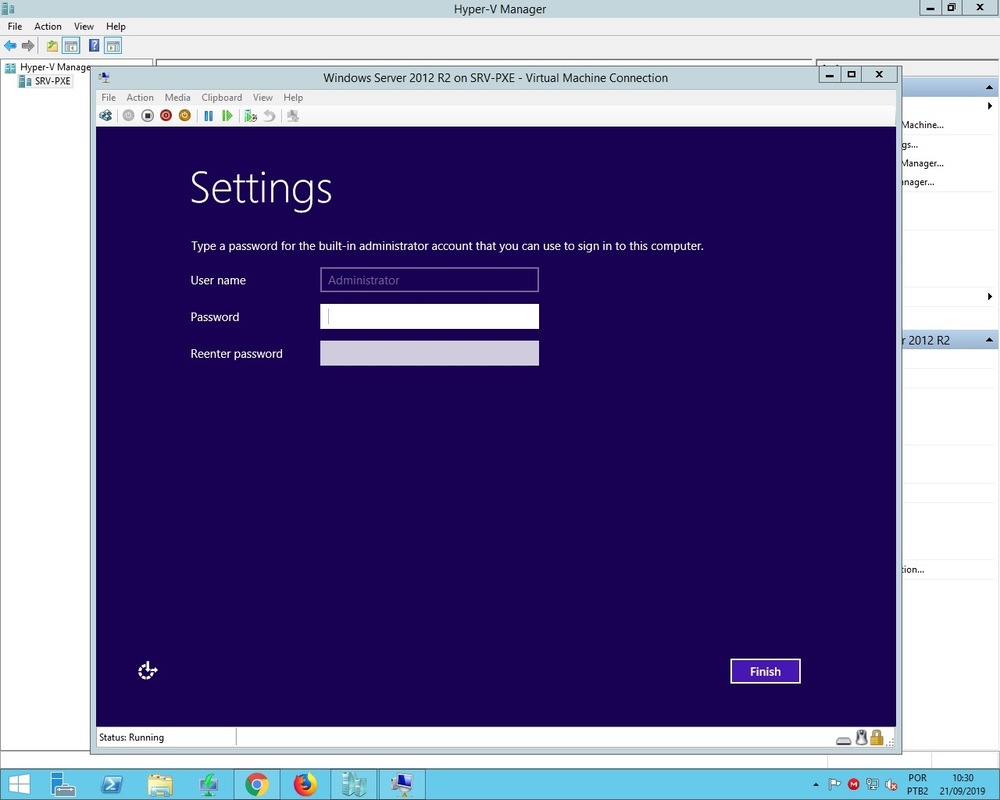The width and height of the screenshot is (1000, 800).
Task: Open submenu arrow above 'Machine...' action
Action: coord(990,106)
